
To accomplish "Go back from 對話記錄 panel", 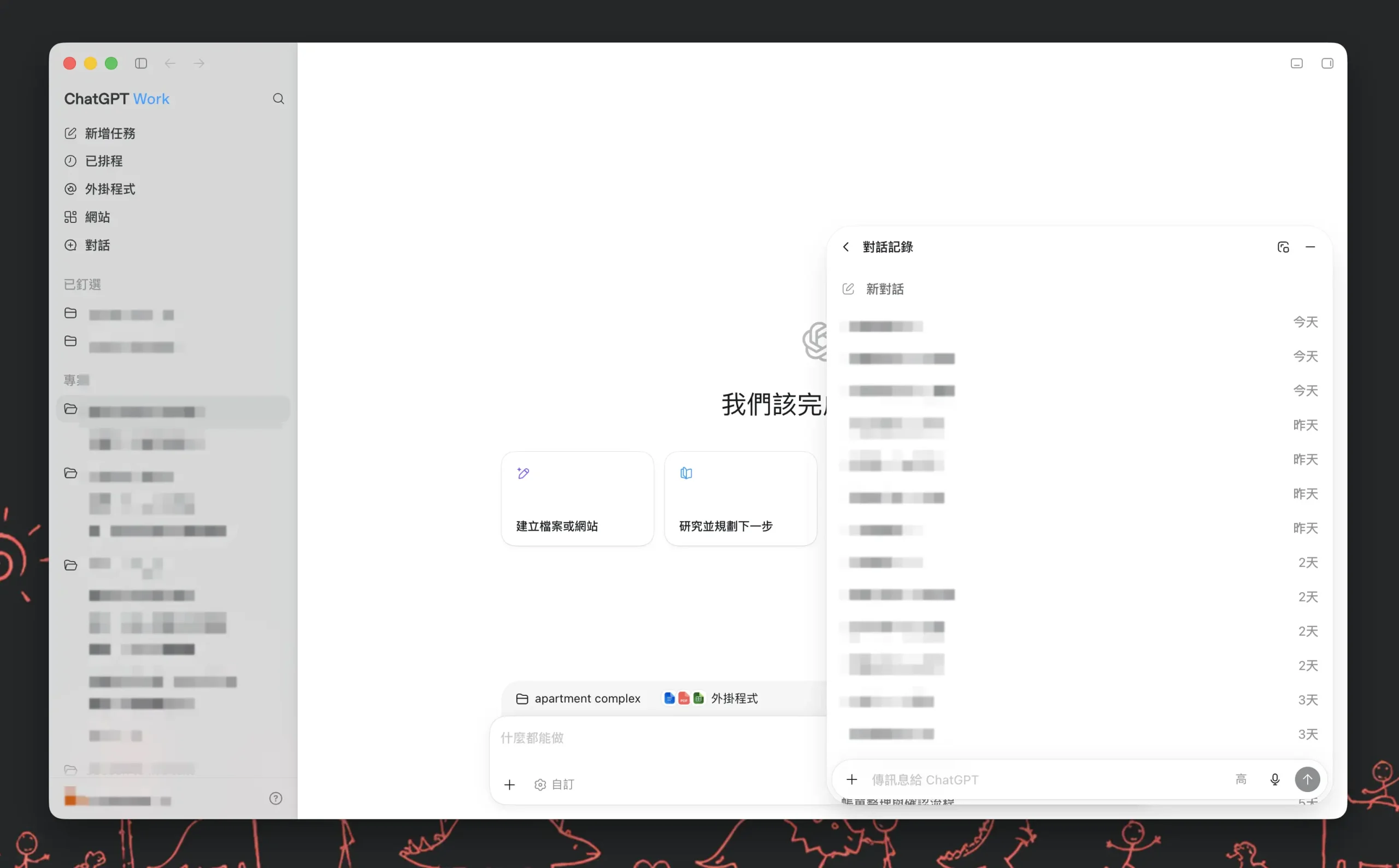I will pos(846,247).
